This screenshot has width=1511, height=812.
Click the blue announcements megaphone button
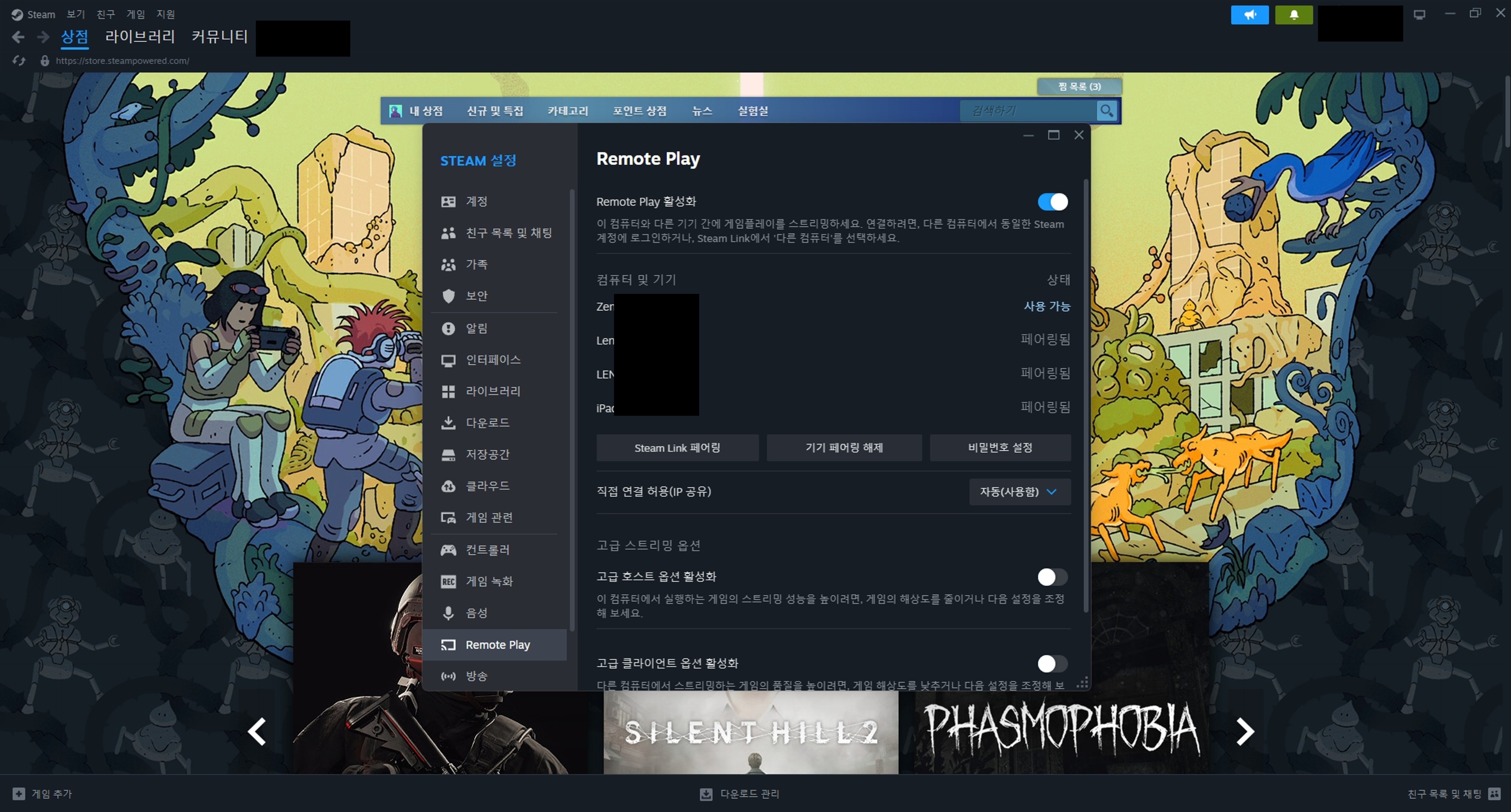click(x=1249, y=15)
